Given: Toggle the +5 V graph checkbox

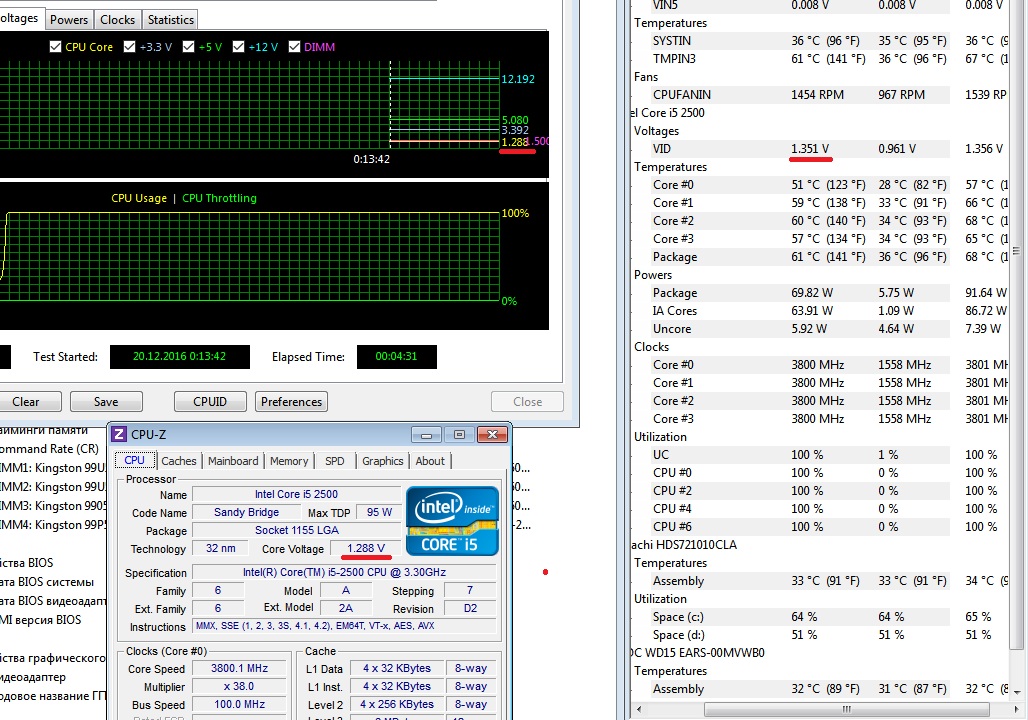Looking at the screenshot, I should [x=188, y=47].
